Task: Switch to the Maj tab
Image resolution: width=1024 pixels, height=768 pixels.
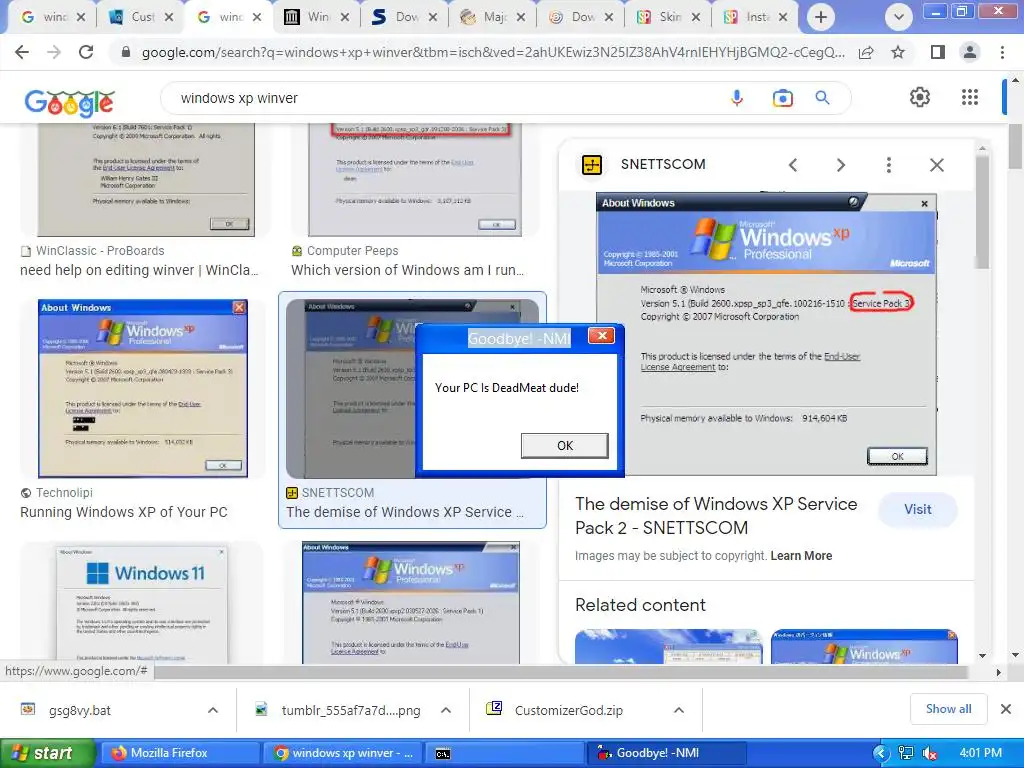Action: pos(492,17)
